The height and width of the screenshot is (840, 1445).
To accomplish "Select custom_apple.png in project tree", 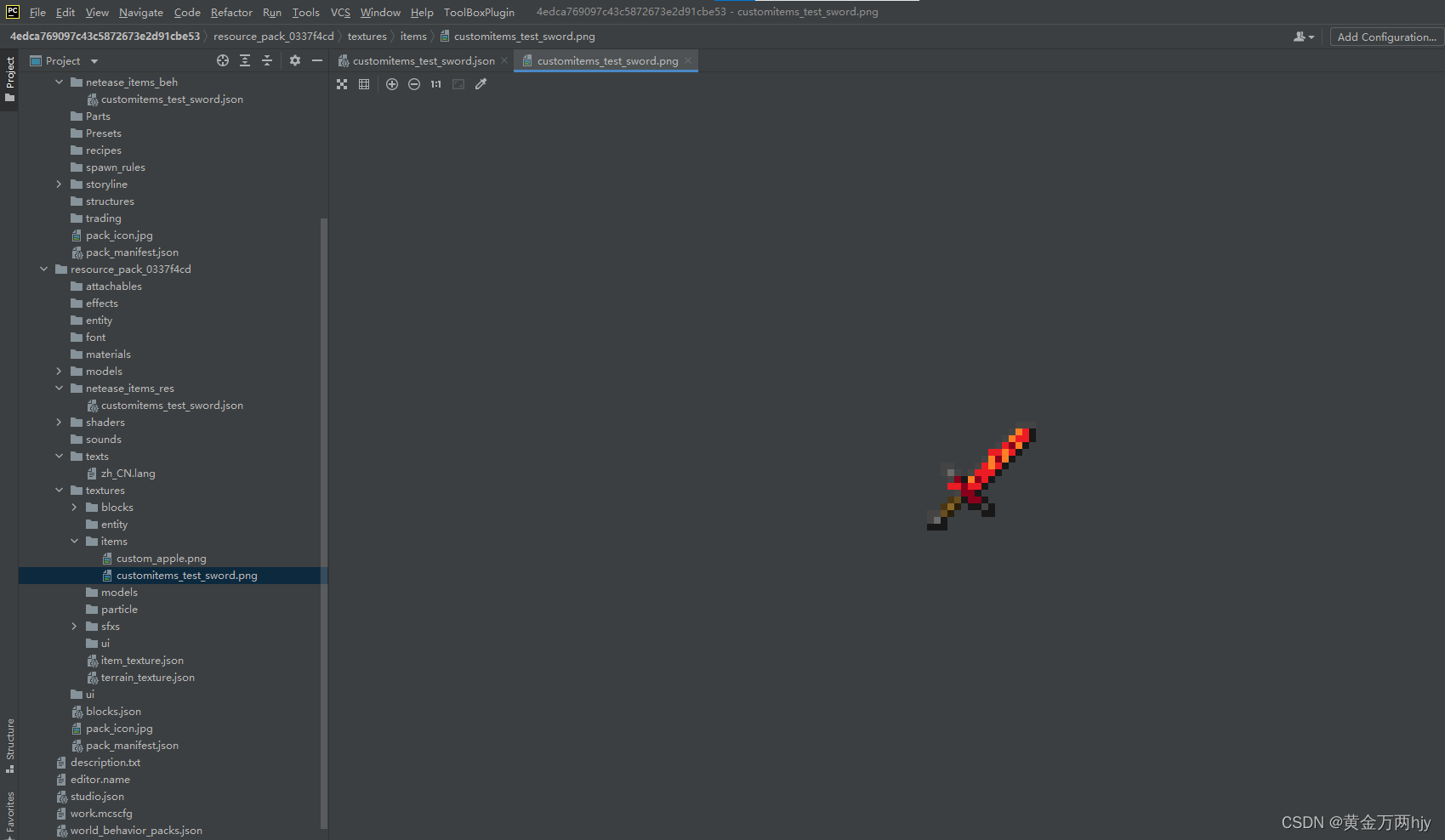I will point(161,558).
